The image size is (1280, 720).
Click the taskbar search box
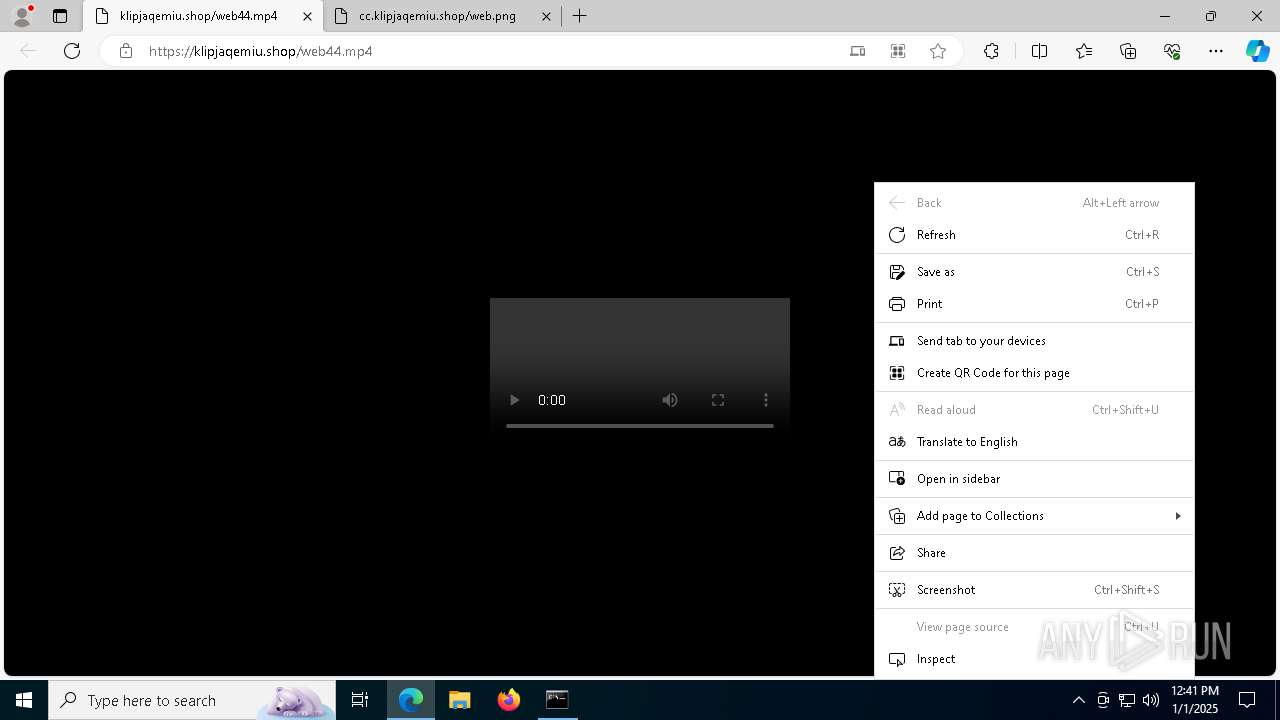click(192, 700)
